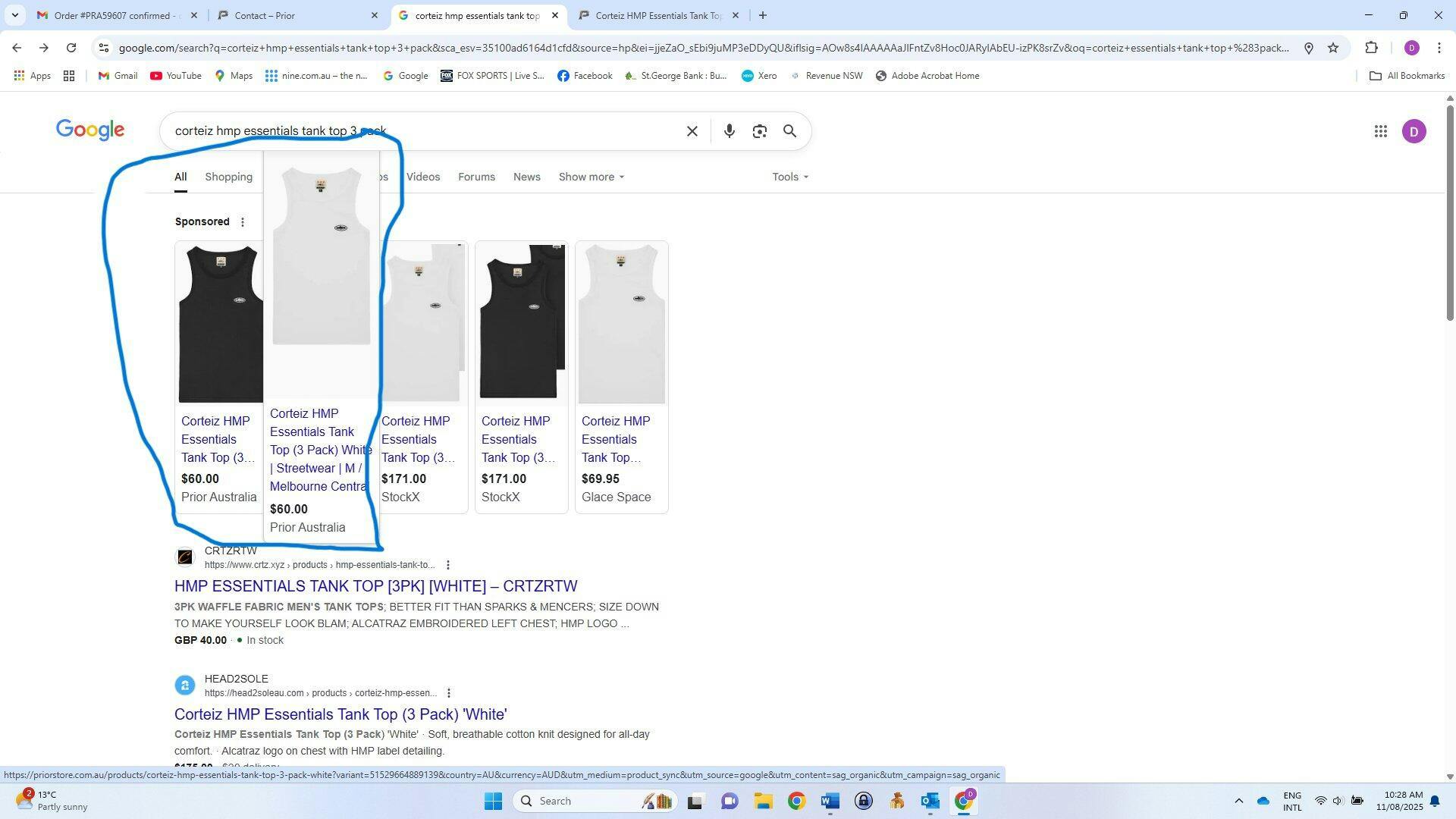Open the Chrome profile avatar in toolbar
The height and width of the screenshot is (819, 1456).
[x=1411, y=48]
